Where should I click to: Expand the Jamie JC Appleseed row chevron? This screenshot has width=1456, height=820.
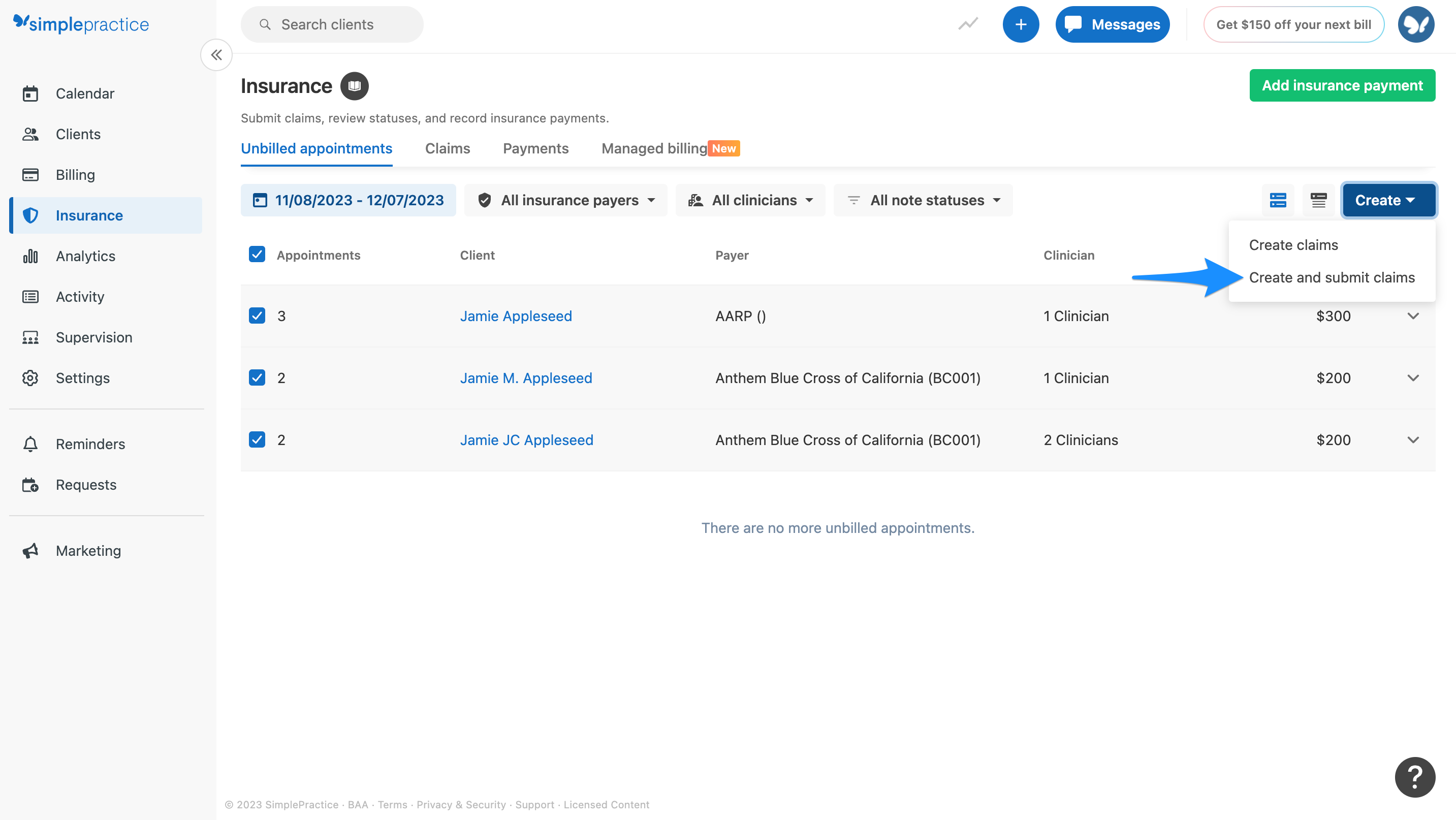(x=1413, y=440)
